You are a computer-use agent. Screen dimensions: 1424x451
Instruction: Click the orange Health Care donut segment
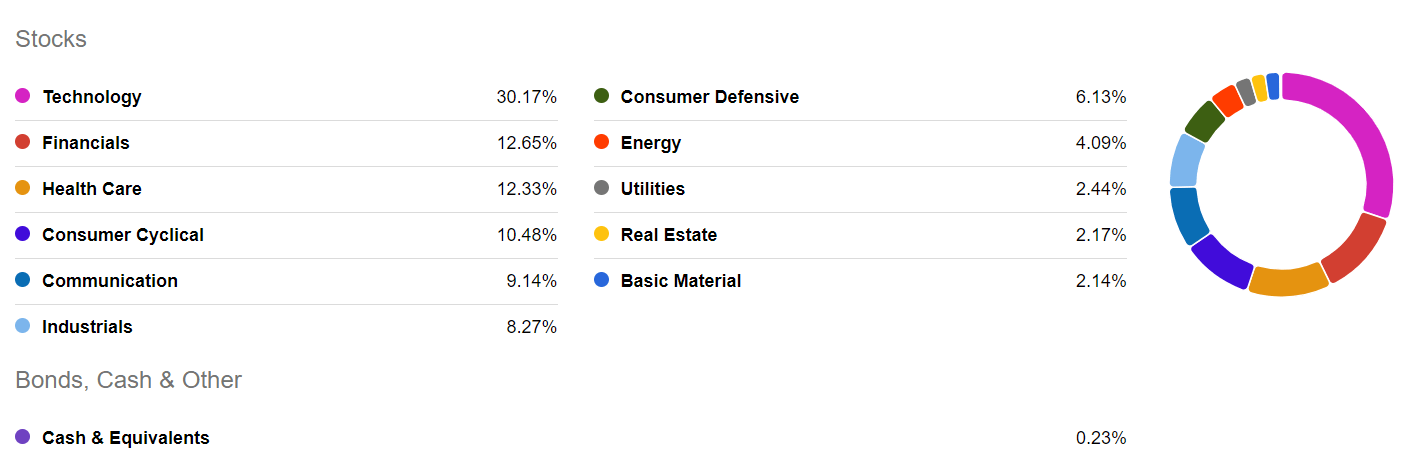coord(1288,281)
